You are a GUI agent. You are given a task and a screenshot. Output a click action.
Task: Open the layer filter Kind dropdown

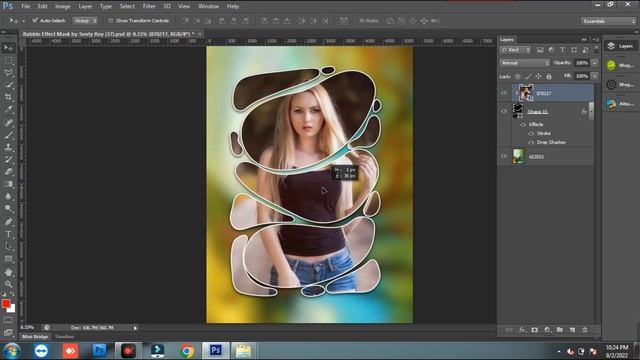click(x=516, y=50)
